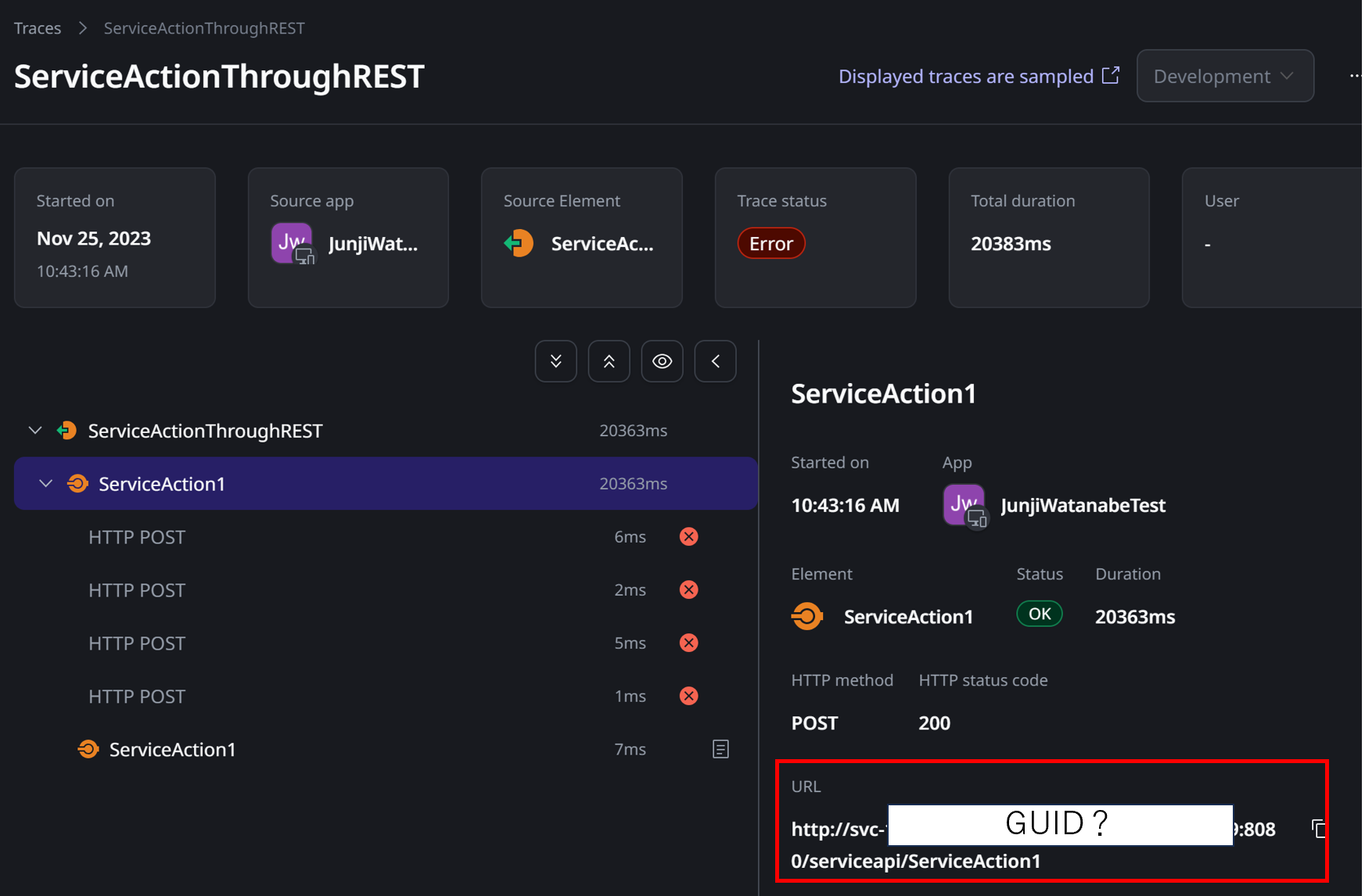Navigate back via the Traces breadcrumb

(x=37, y=28)
